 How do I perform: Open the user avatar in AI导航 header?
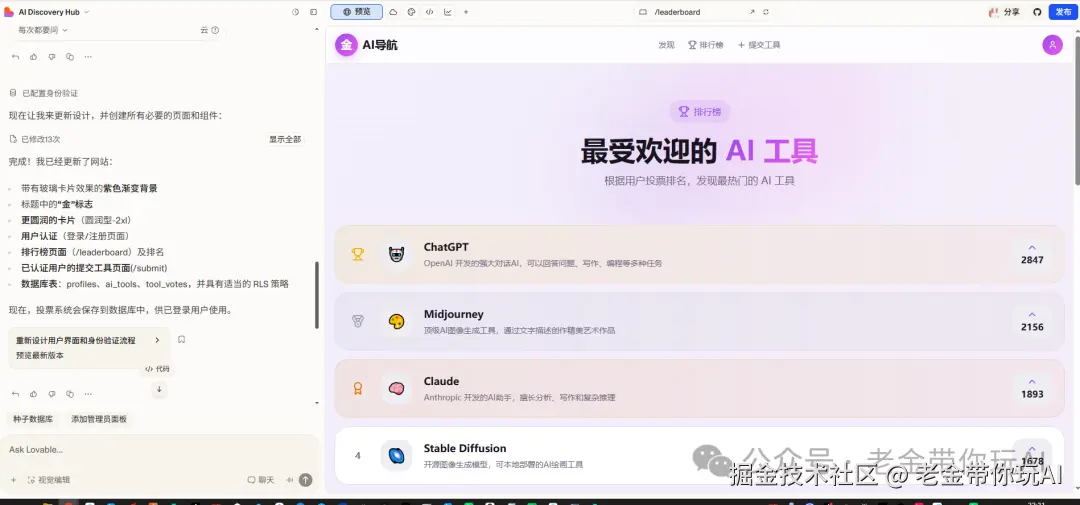[1052, 45]
